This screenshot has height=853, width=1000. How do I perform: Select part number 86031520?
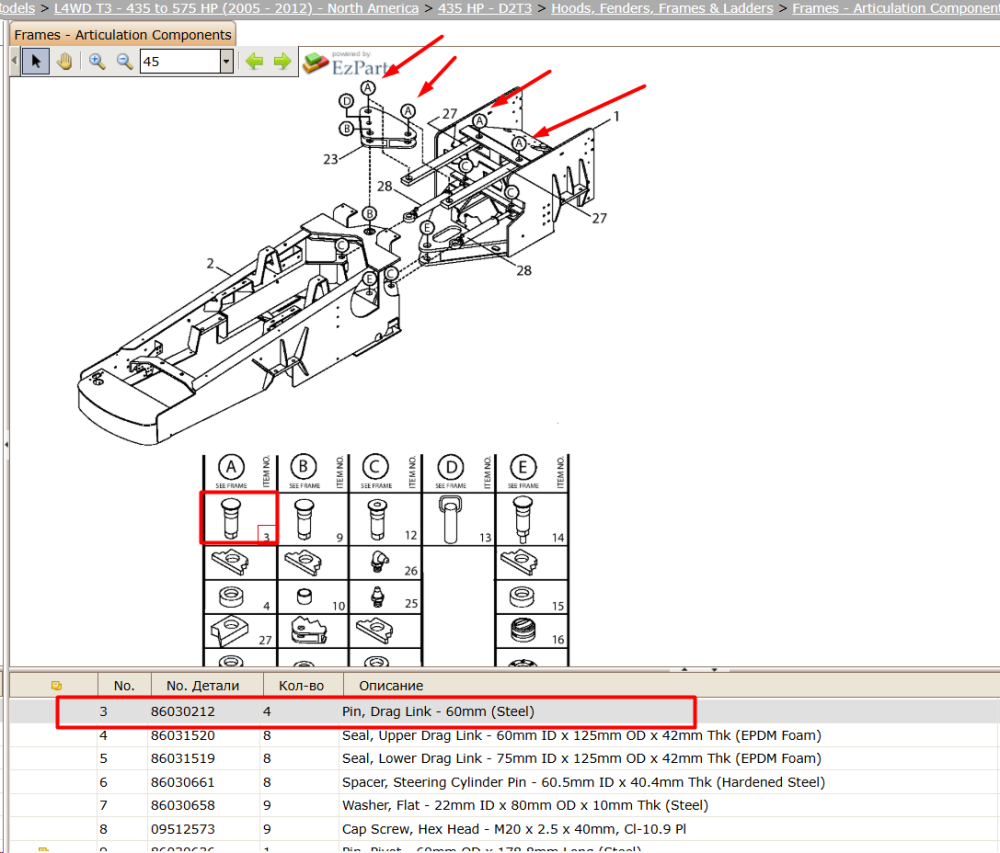pyautogui.click(x=183, y=735)
